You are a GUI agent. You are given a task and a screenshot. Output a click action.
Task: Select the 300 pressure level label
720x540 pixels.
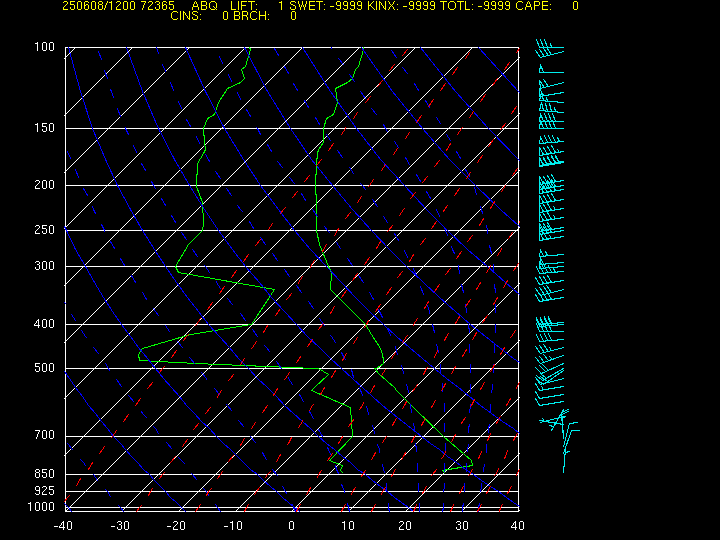pyautogui.click(x=44, y=266)
